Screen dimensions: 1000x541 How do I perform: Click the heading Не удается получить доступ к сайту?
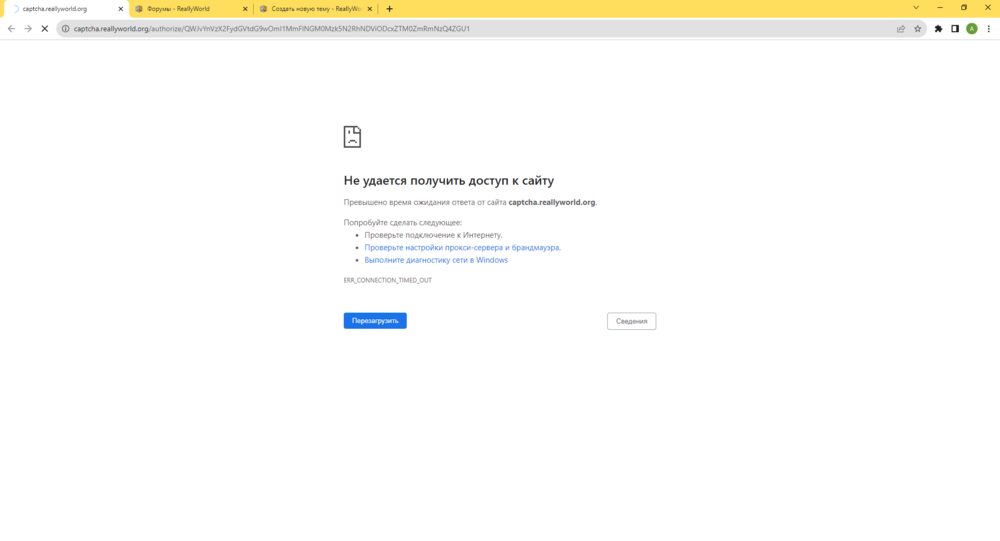(449, 181)
